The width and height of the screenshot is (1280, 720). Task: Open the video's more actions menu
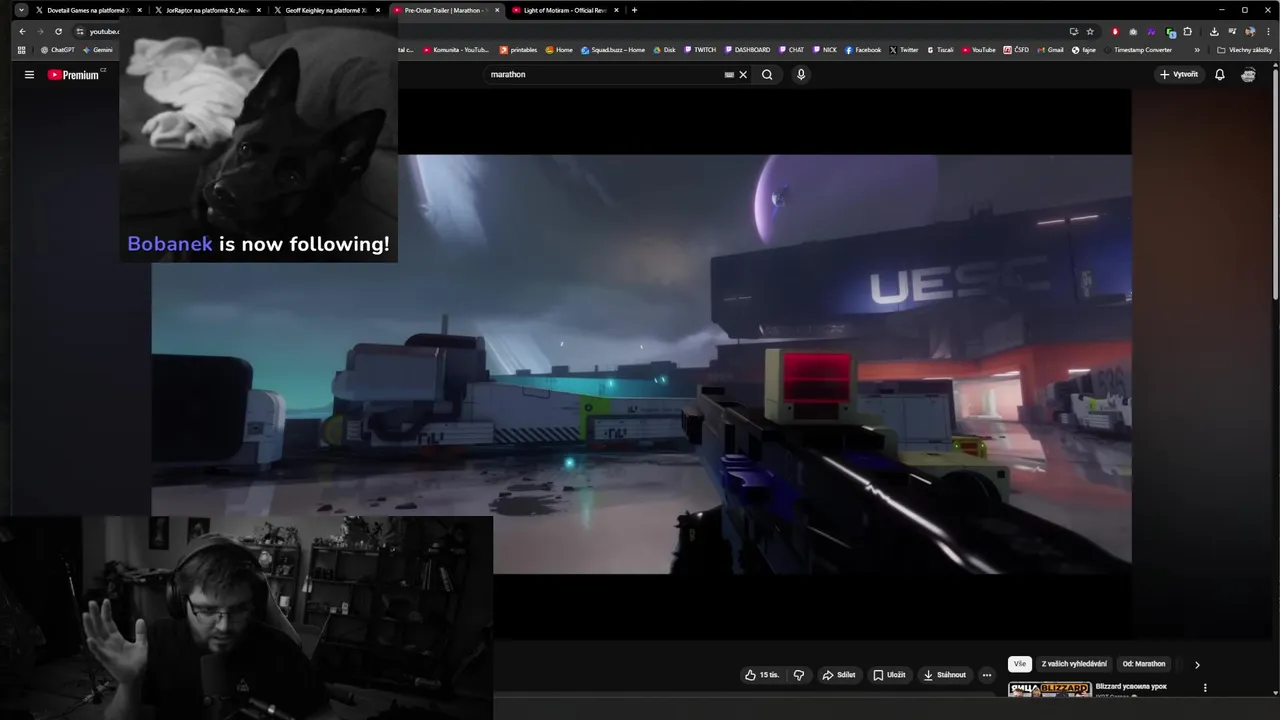(x=987, y=675)
